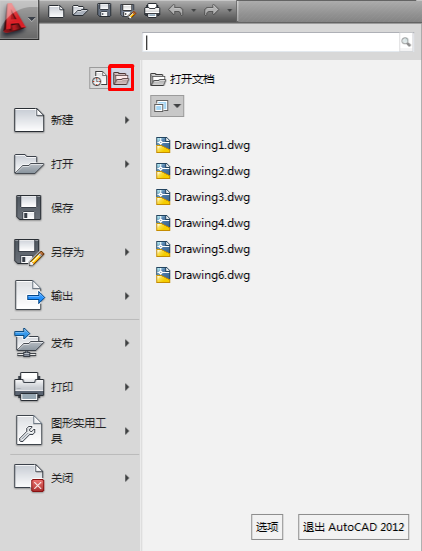Click the 选项 button

[267, 527]
